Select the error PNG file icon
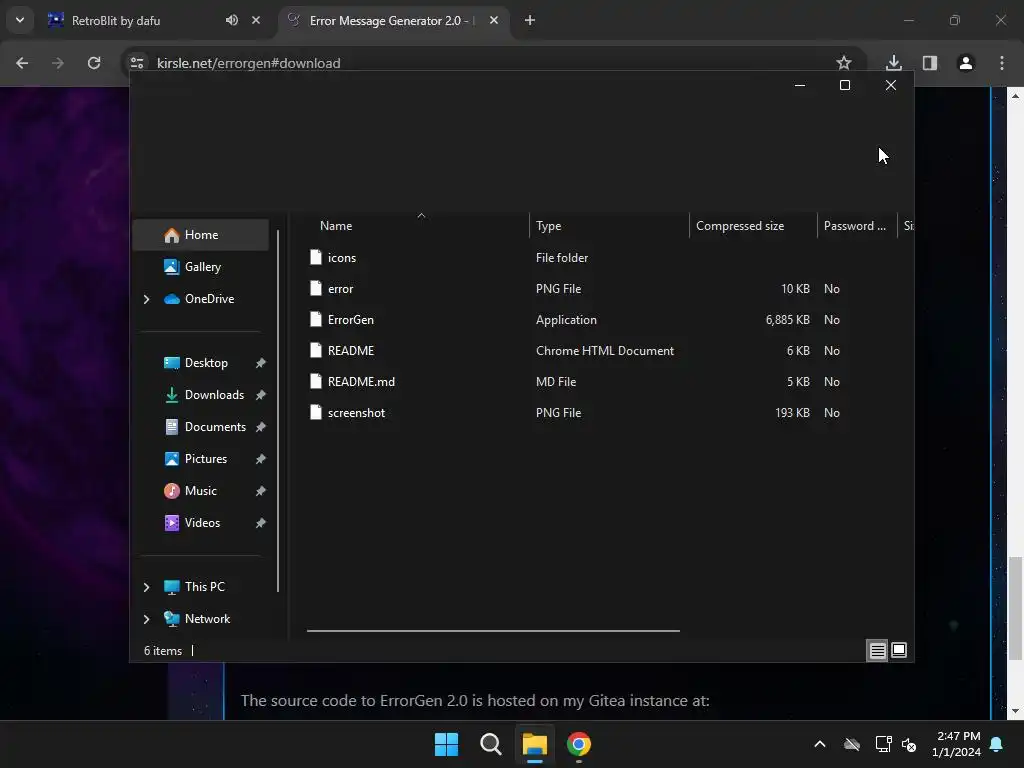The image size is (1024, 768). click(316, 288)
